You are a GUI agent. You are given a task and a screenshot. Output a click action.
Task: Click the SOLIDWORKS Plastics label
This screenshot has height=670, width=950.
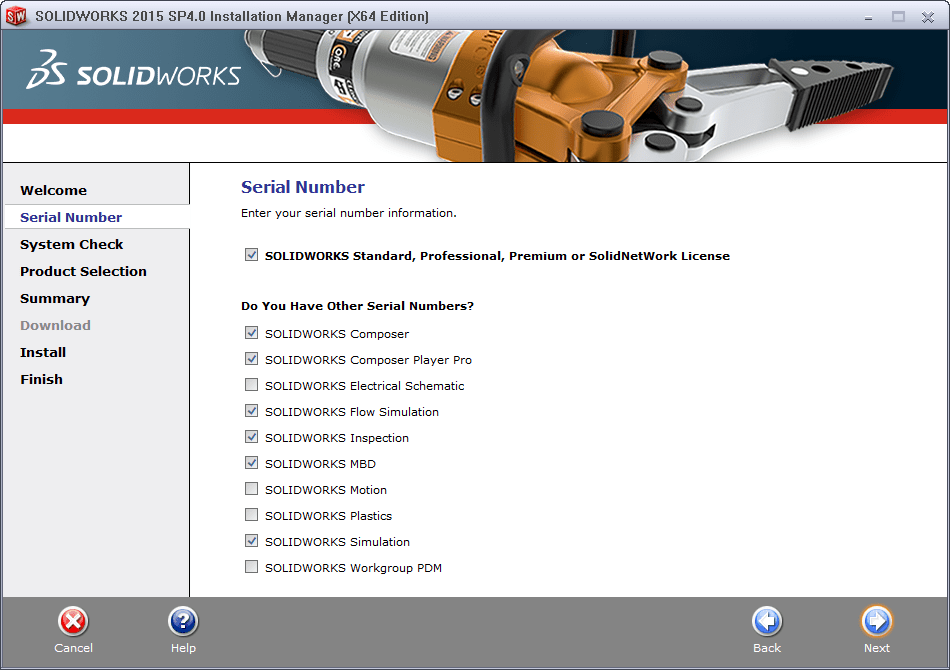click(328, 516)
